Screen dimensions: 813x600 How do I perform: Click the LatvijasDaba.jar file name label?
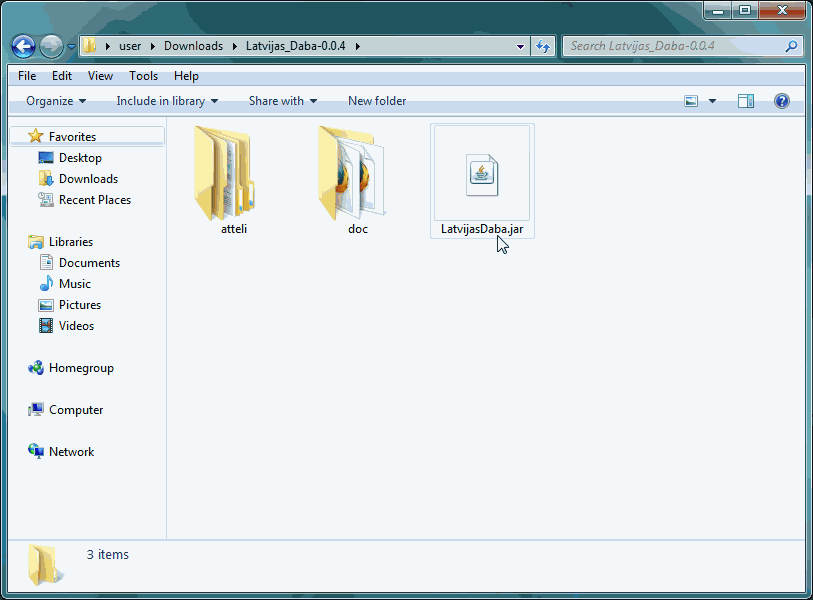coord(482,229)
